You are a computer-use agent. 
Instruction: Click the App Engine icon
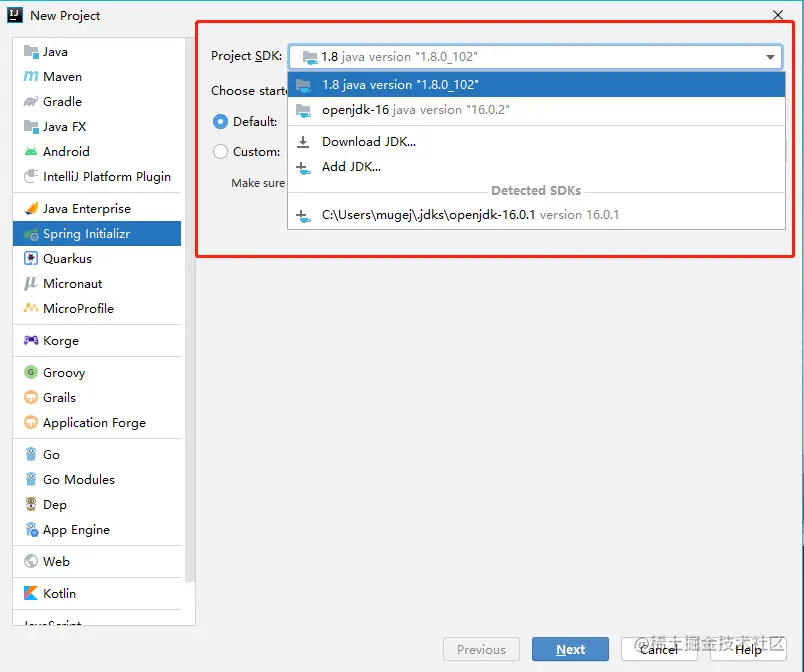pyautogui.click(x=31, y=530)
